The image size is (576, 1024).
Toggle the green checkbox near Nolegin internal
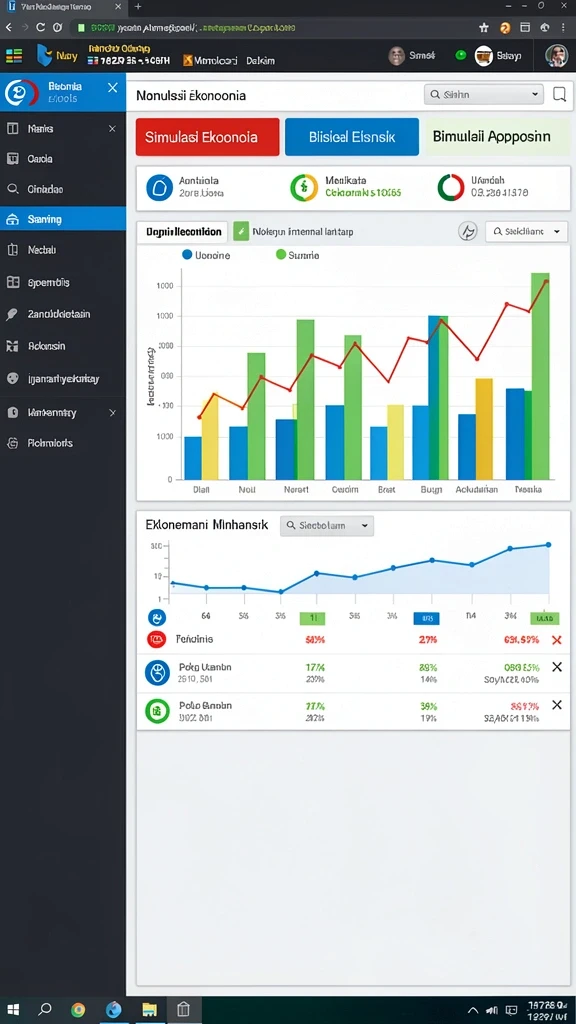tap(241, 231)
